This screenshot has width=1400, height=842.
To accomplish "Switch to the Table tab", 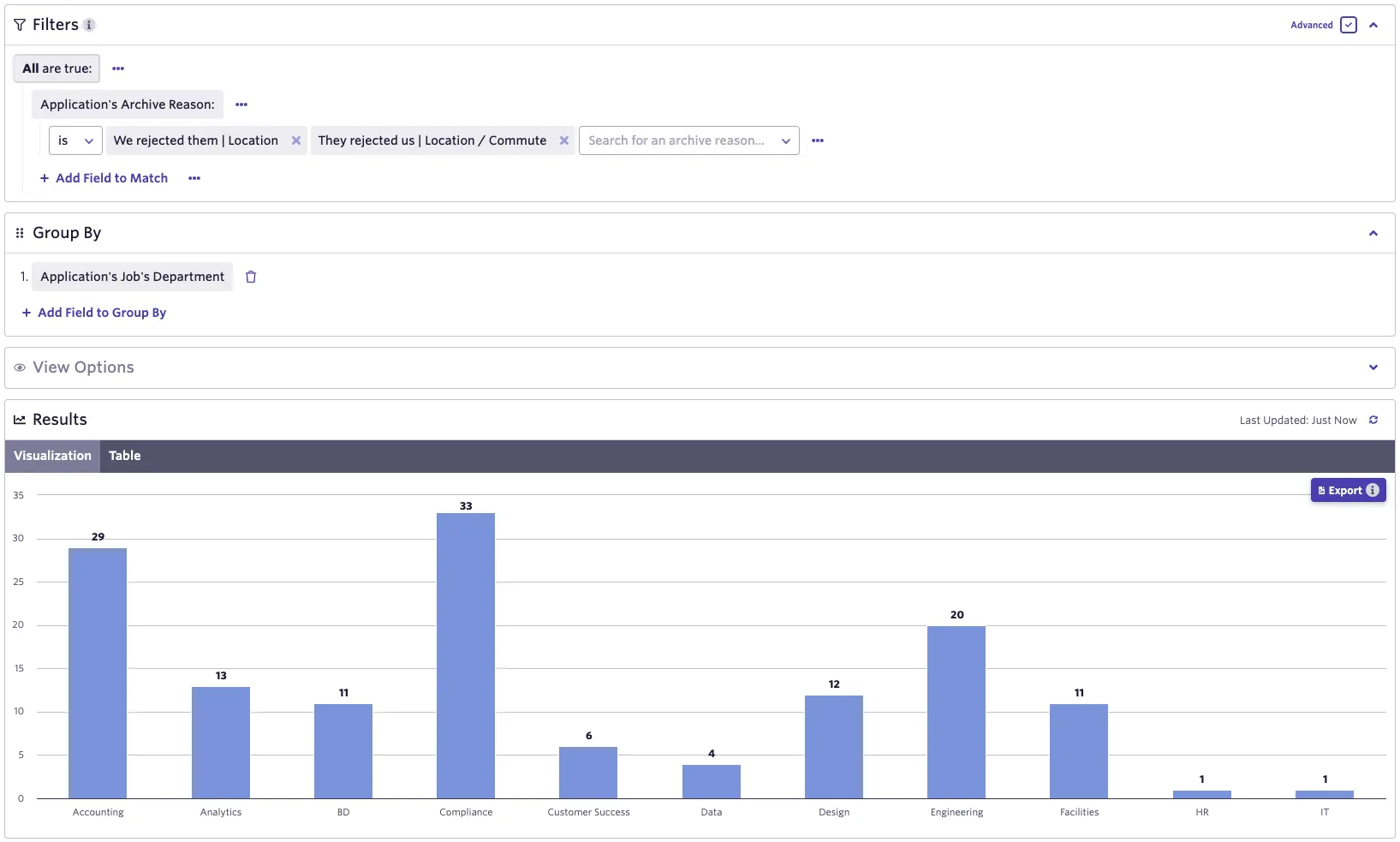I will pyautogui.click(x=125, y=456).
